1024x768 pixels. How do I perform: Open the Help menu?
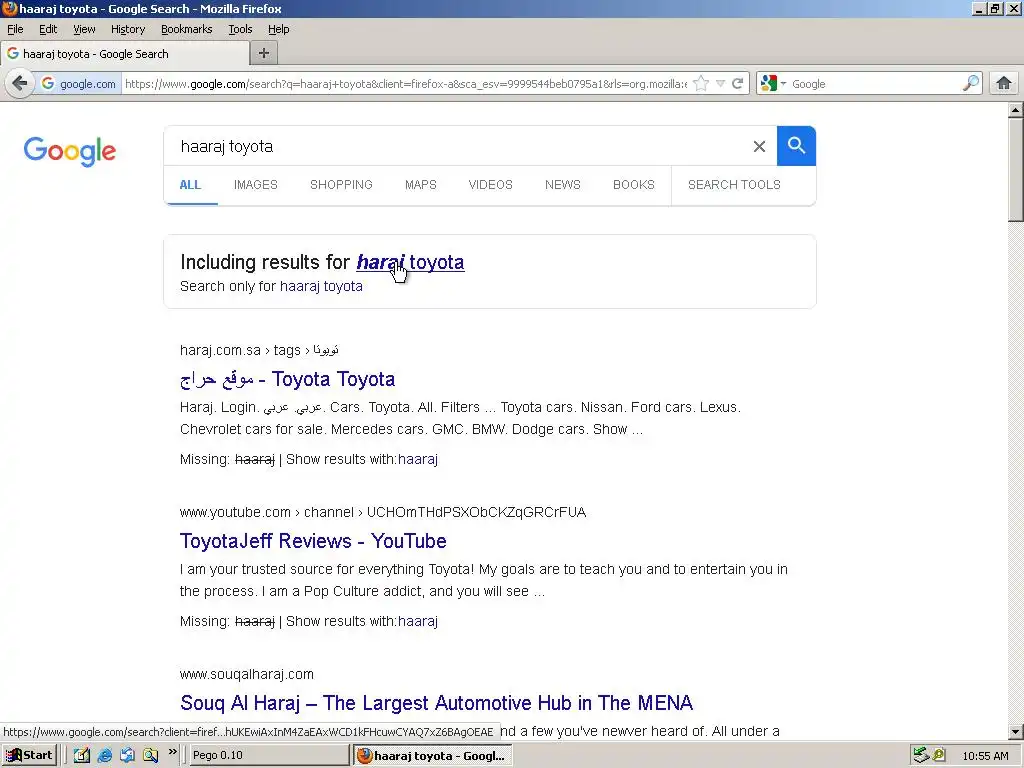(279, 29)
